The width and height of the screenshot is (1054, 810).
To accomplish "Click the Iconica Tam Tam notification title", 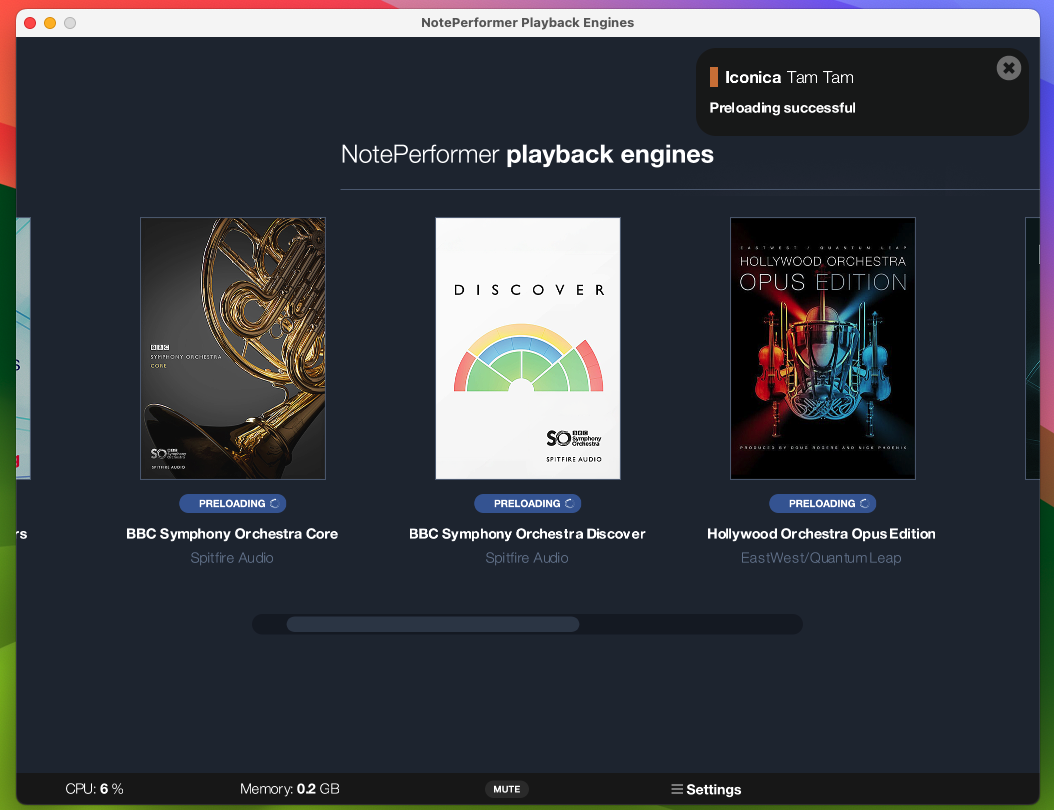I will click(x=789, y=77).
